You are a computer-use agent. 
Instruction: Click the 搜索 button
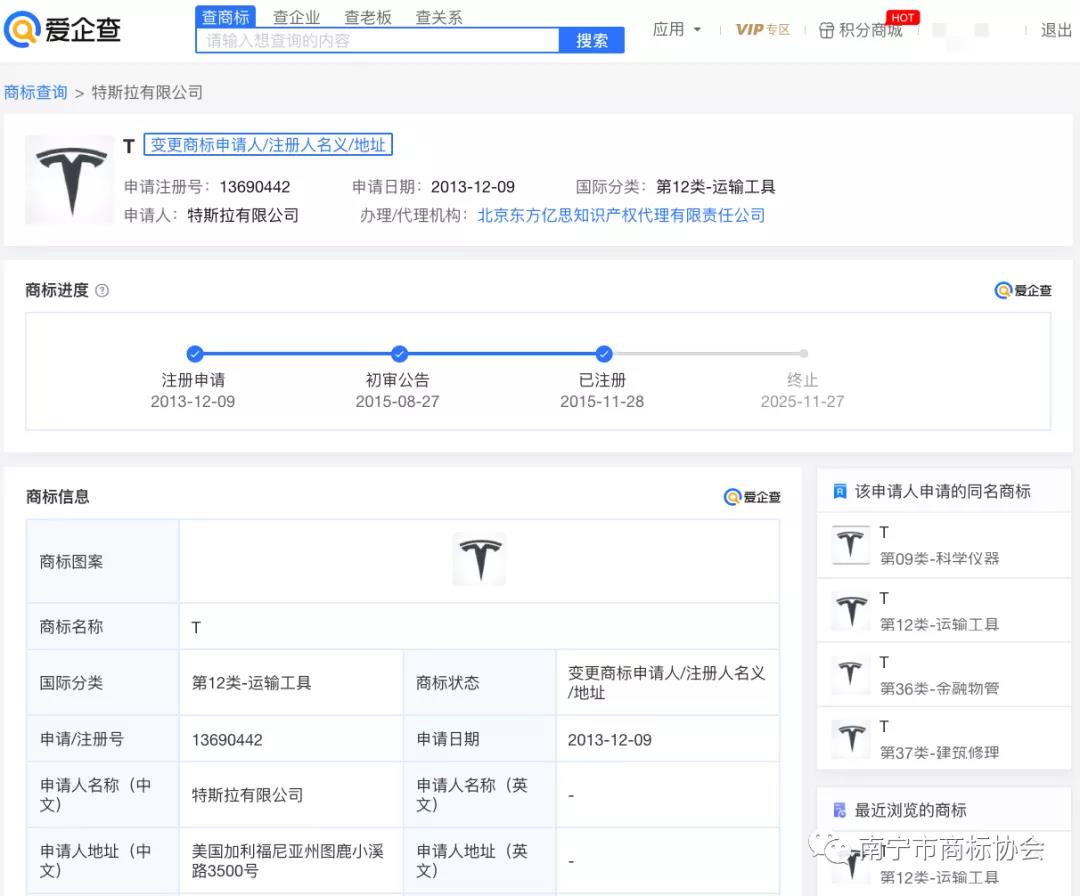tap(592, 41)
